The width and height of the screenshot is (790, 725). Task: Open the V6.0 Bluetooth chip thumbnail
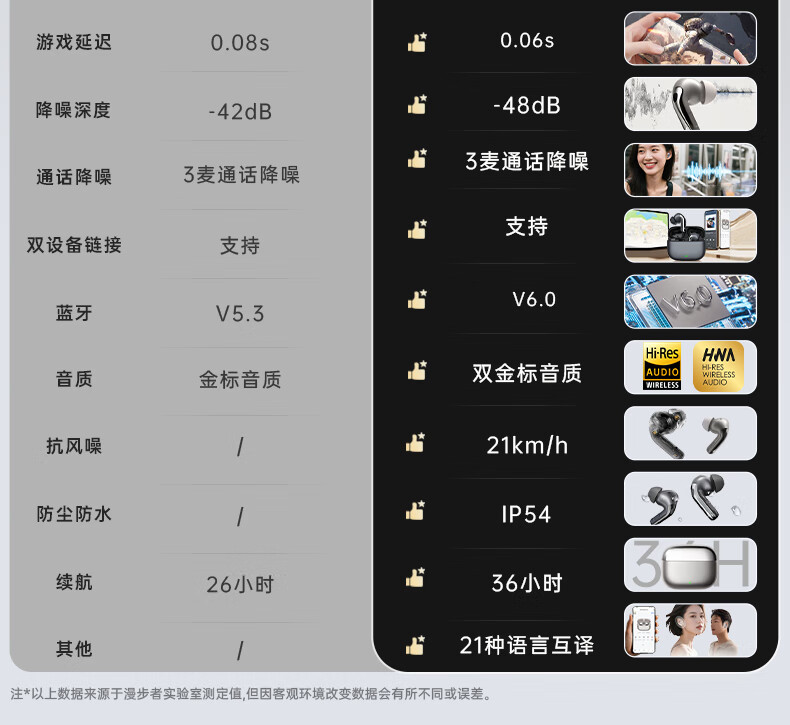690,301
